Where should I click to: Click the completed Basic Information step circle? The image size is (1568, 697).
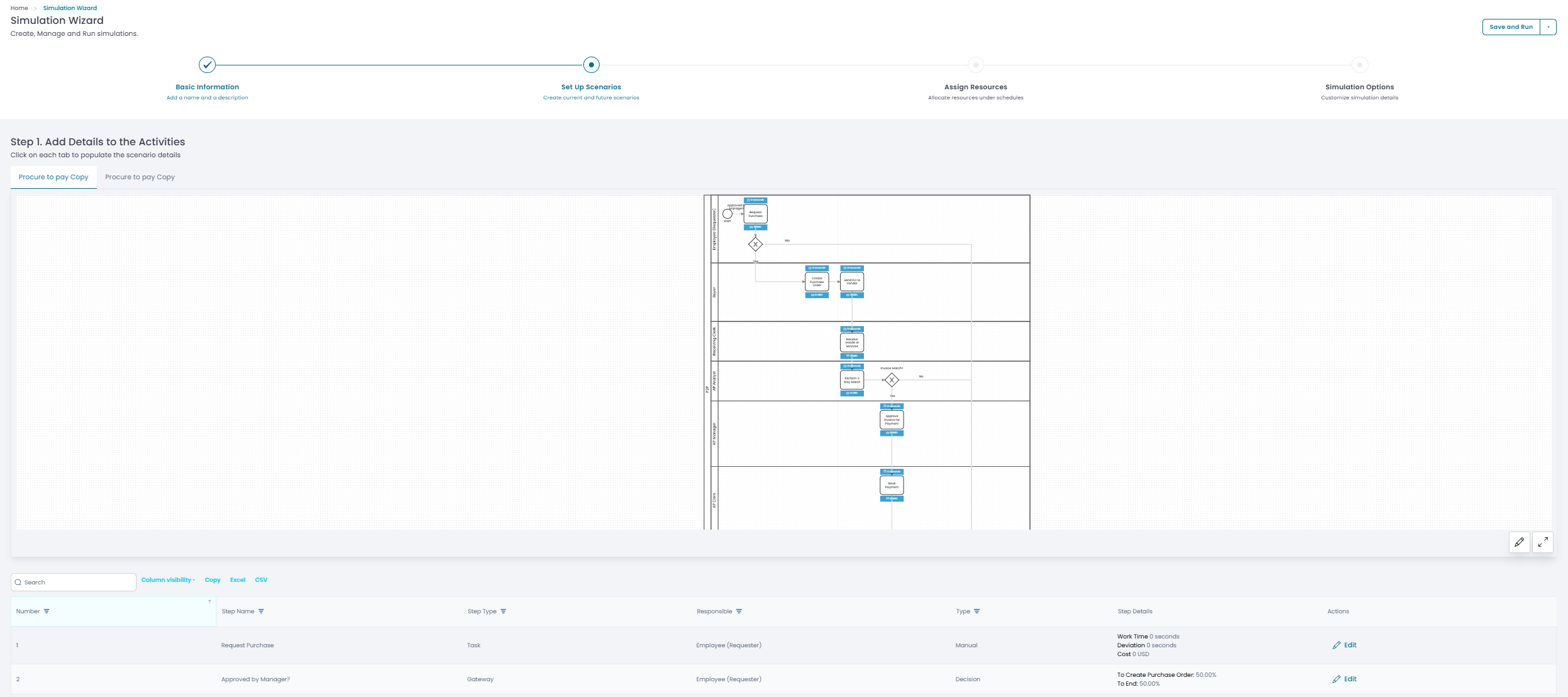pos(207,65)
